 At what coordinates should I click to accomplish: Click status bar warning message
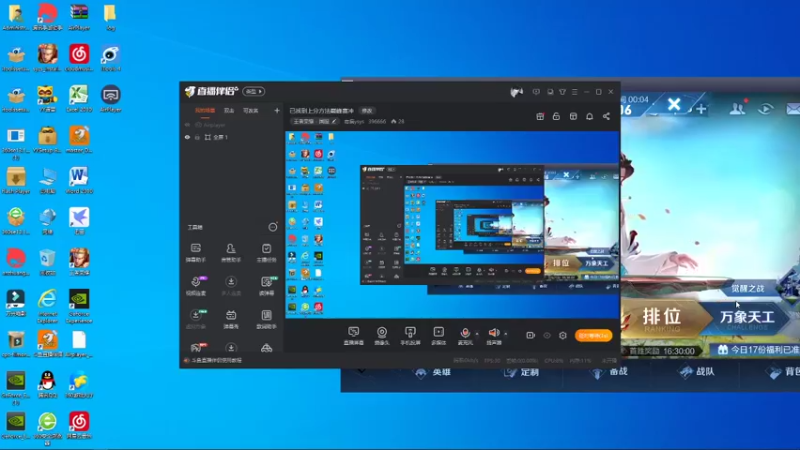click(x=213, y=360)
